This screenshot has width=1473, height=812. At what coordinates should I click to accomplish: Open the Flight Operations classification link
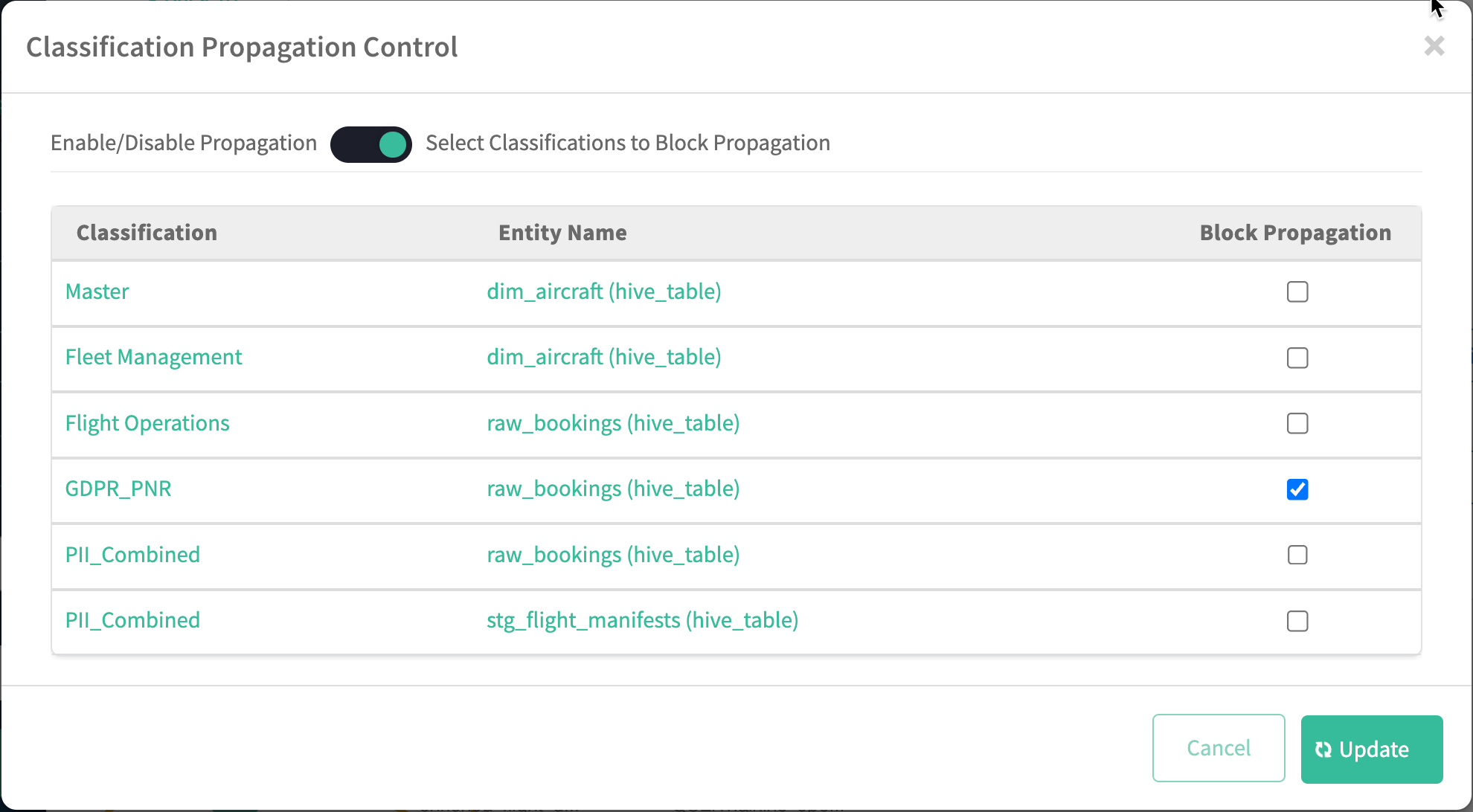[147, 423]
